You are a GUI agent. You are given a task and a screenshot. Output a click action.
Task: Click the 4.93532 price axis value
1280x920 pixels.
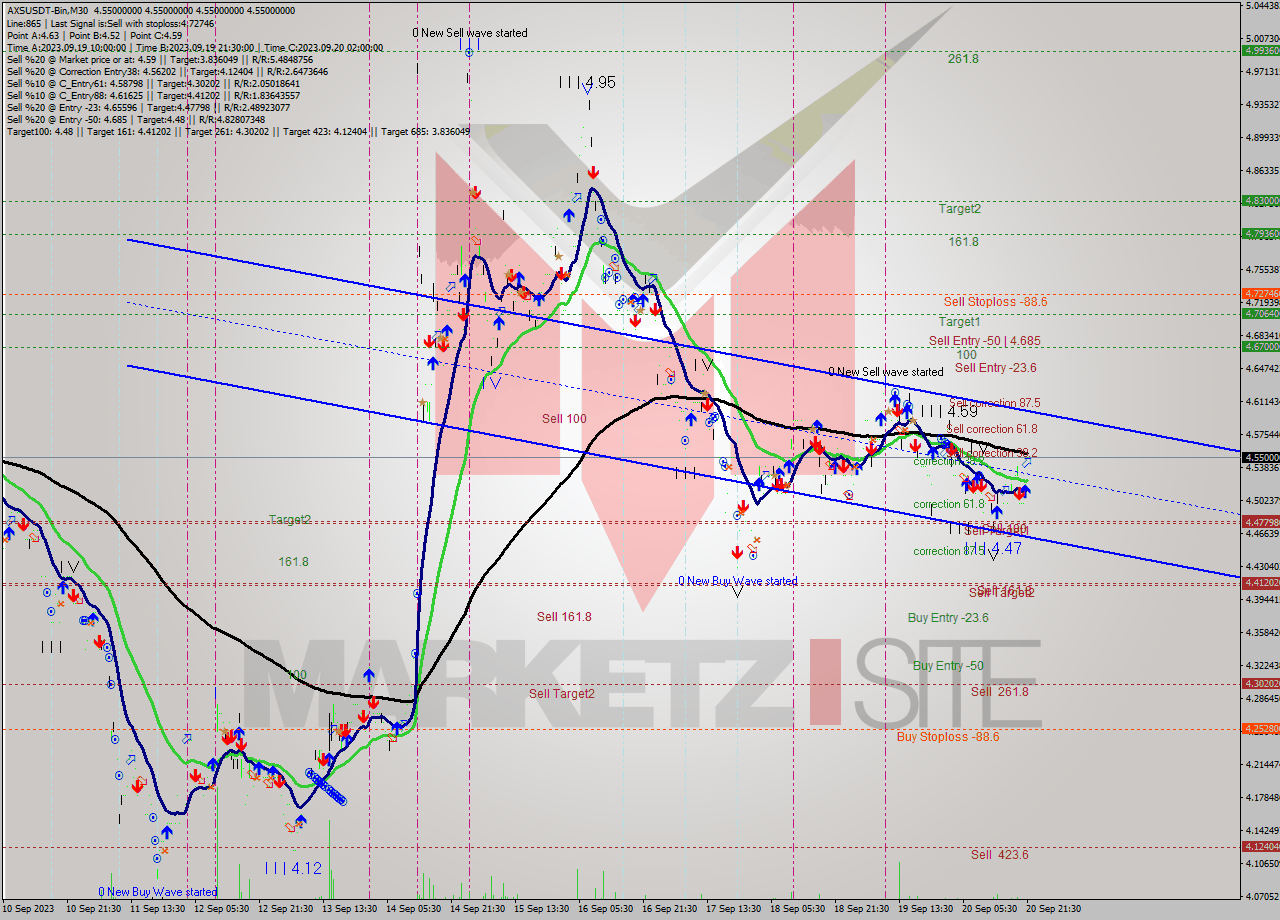pyautogui.click(x=1261, y=104)
